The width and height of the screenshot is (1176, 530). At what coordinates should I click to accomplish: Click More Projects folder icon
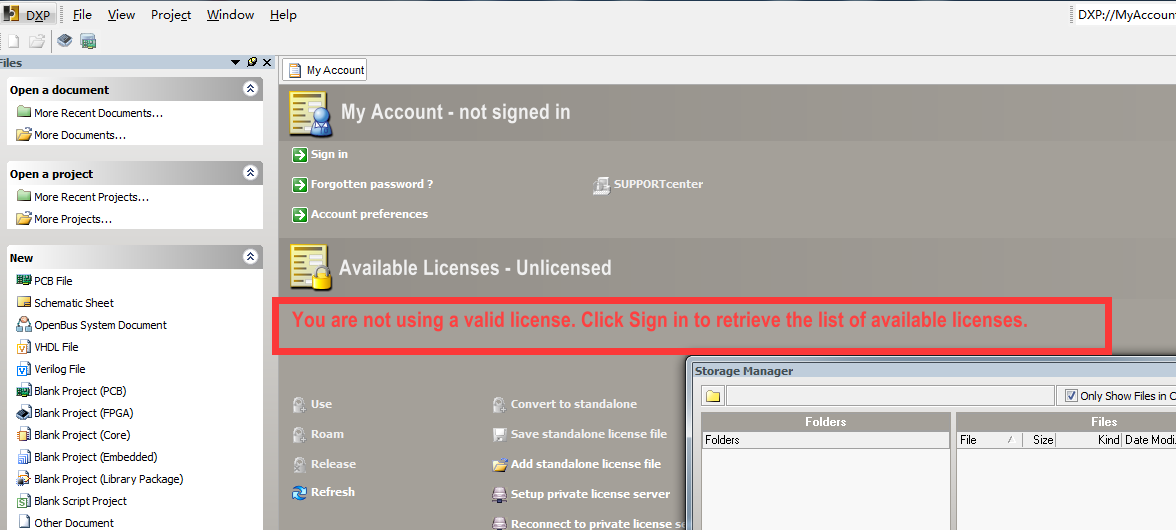pyautogui.click(x=23, y=219)
